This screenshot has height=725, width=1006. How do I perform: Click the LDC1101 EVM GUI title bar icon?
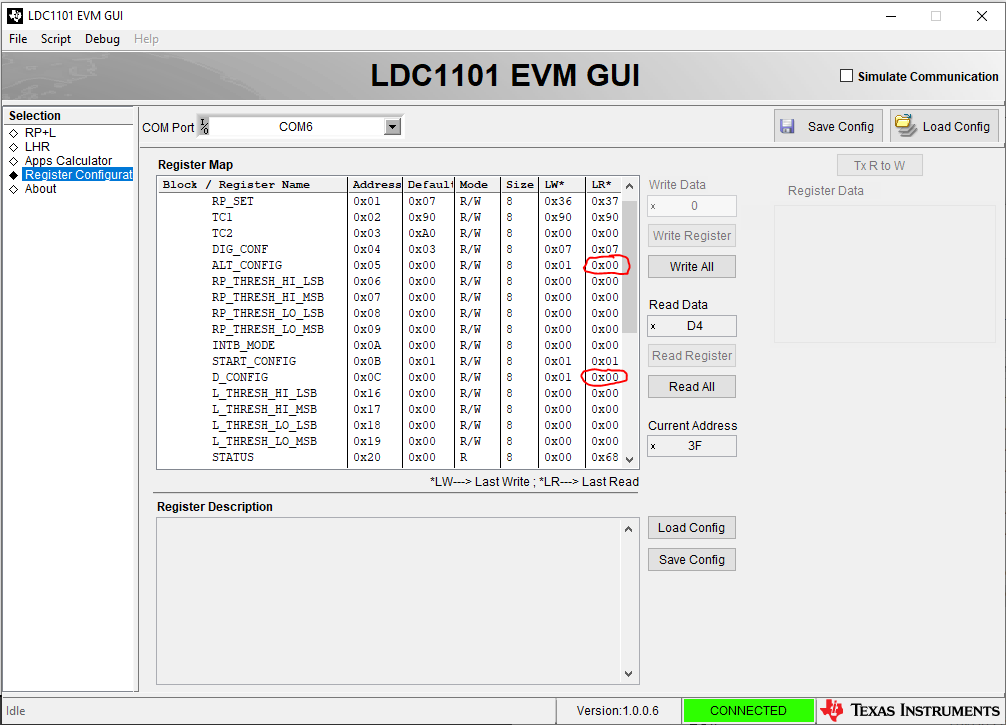point(14,15)
